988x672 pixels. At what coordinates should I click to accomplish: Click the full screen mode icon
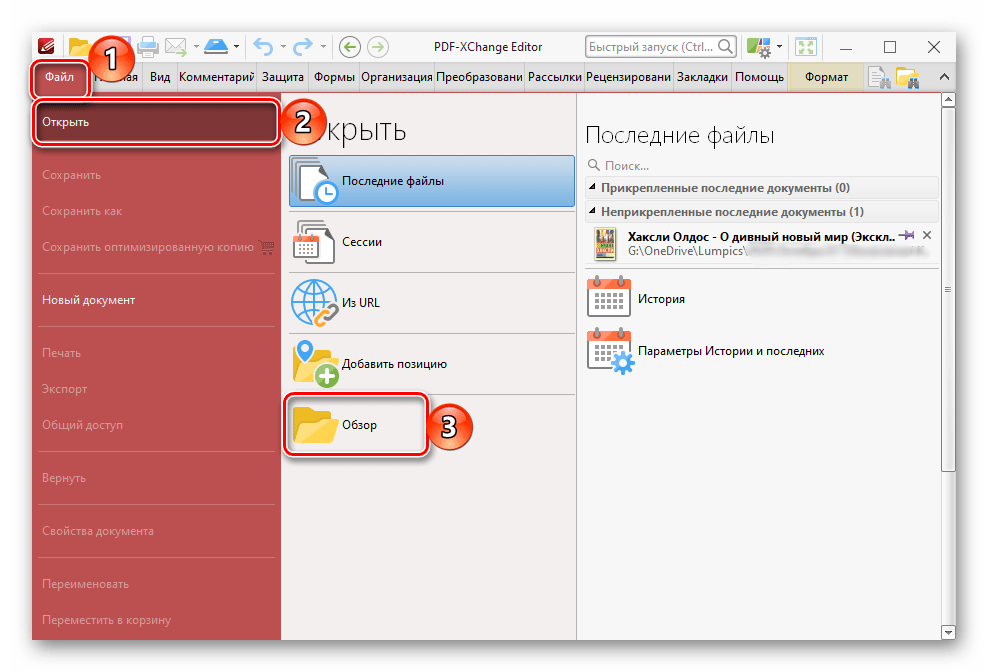coord(806,47)
